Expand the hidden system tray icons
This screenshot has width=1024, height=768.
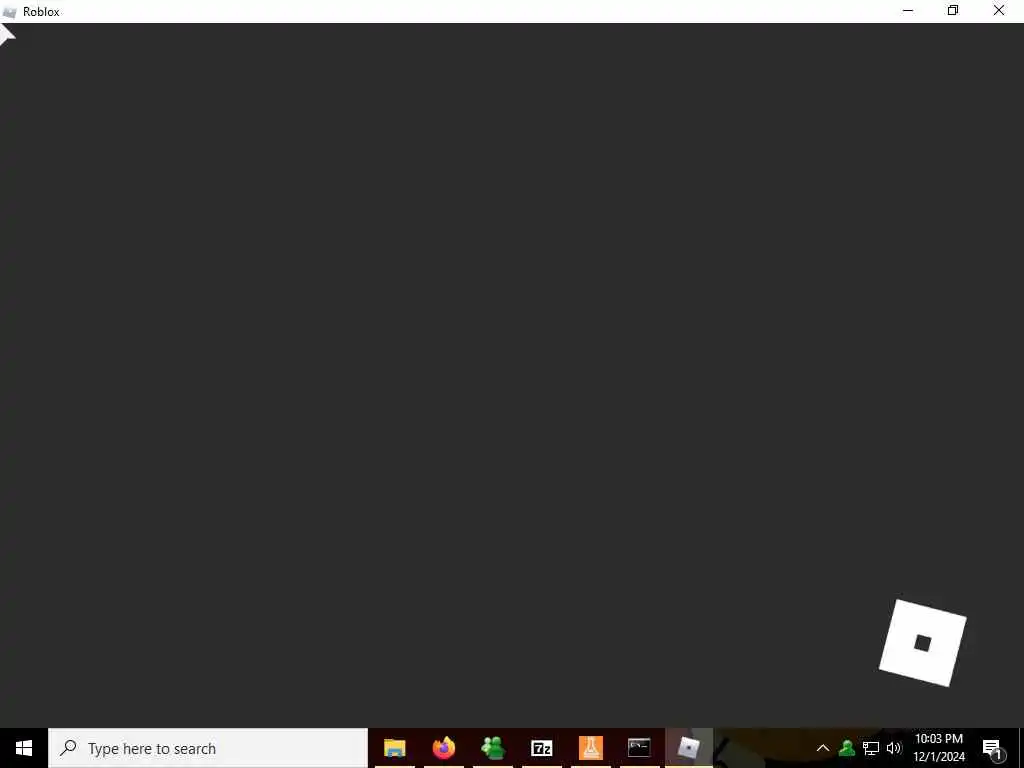[823, 748]
